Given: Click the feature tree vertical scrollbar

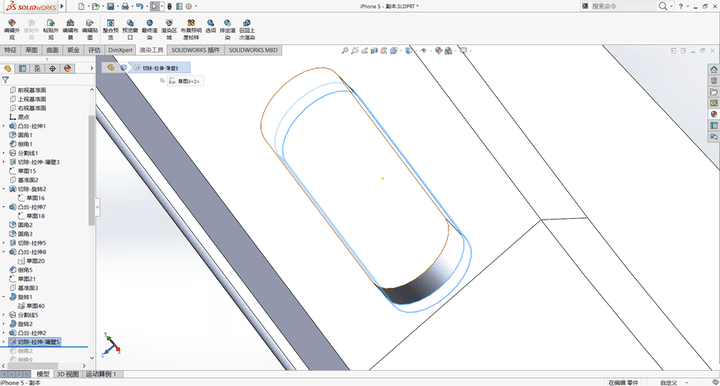Looking at the screenshot, I should 91,170.
